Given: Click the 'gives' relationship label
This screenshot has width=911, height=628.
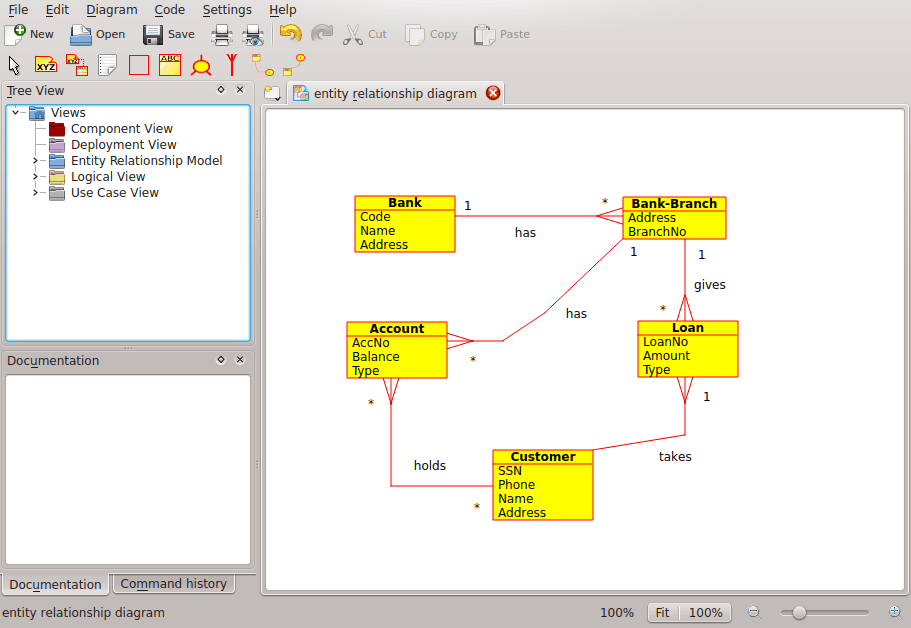Looking at the screenshot, I should tap(709, 285).
